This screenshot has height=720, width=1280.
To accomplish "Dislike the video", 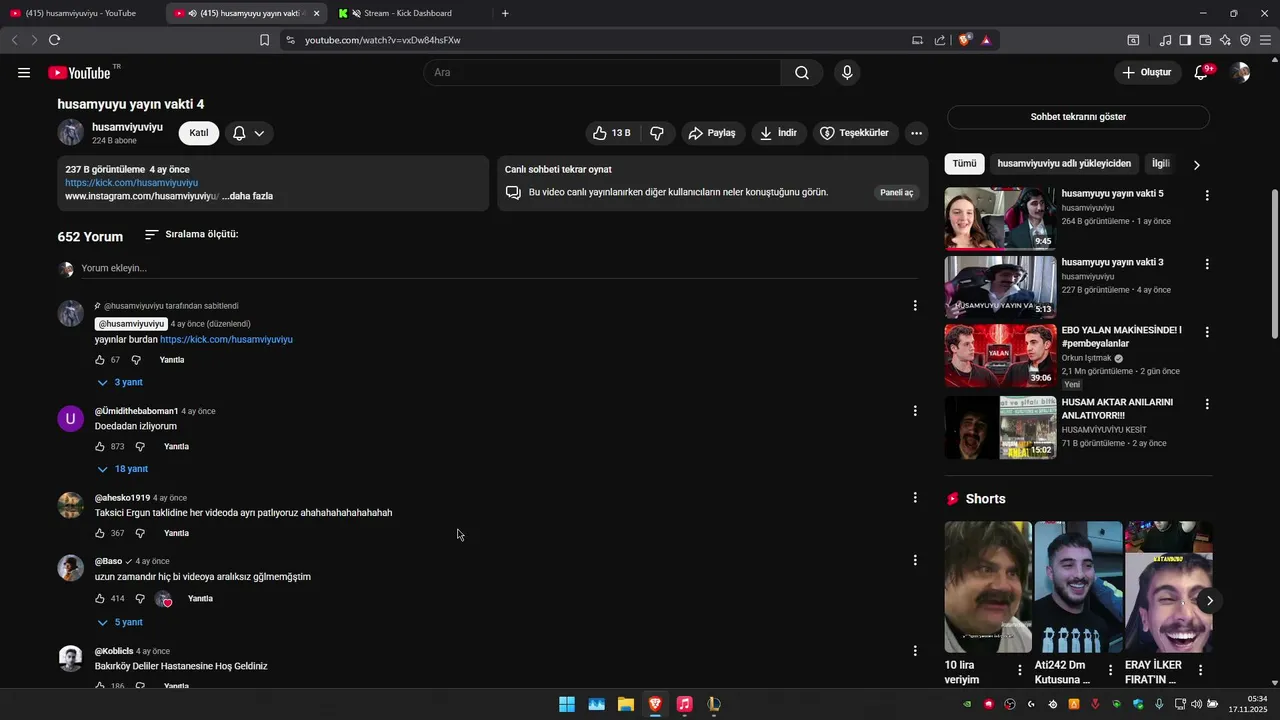I will tap(657, 133).
